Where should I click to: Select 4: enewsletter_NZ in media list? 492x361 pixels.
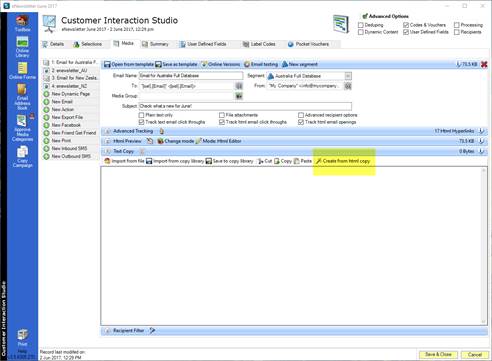coord(70,86)
